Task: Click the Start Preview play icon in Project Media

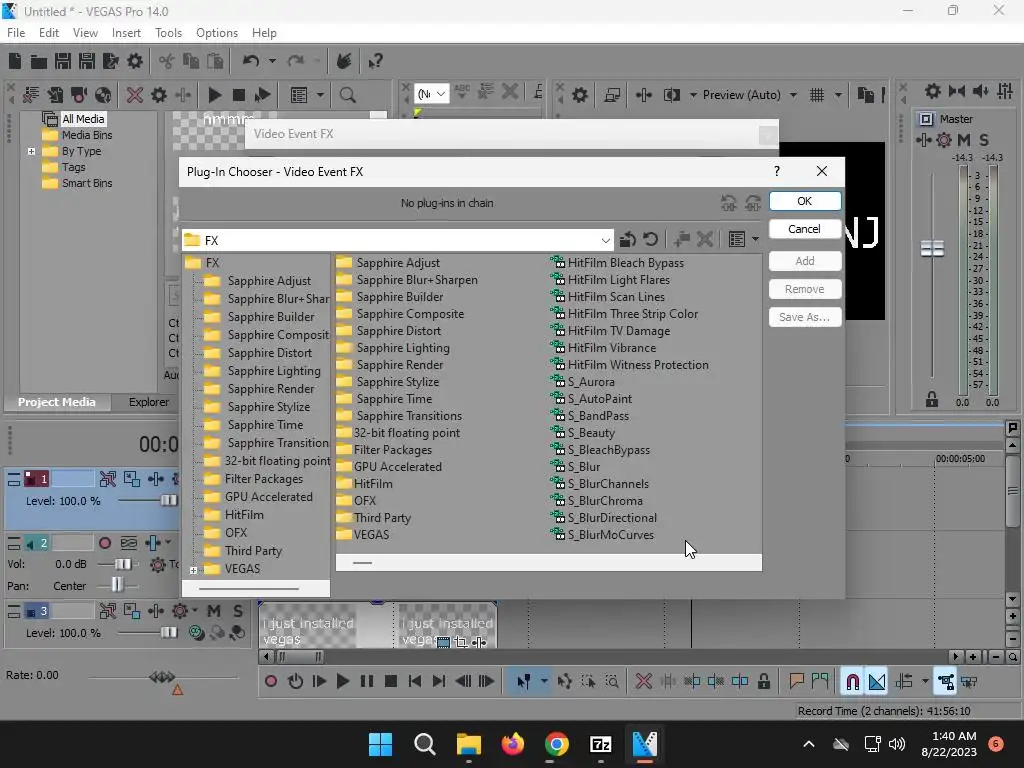Action: pyautogui.click(x=214, y=95)
